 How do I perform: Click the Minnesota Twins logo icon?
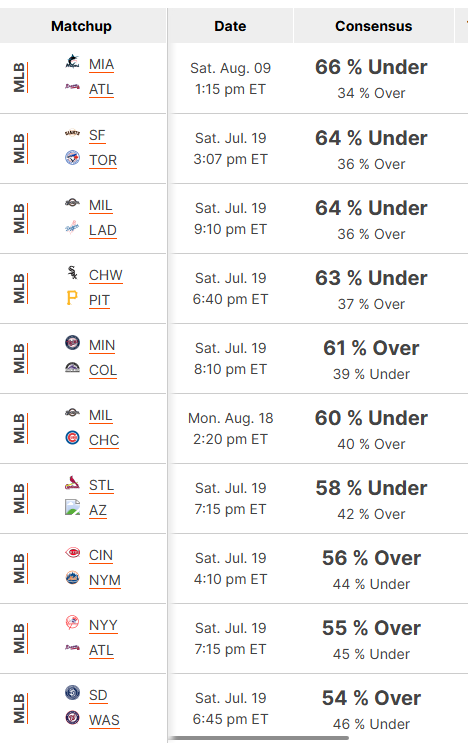(x=73, y=342)
